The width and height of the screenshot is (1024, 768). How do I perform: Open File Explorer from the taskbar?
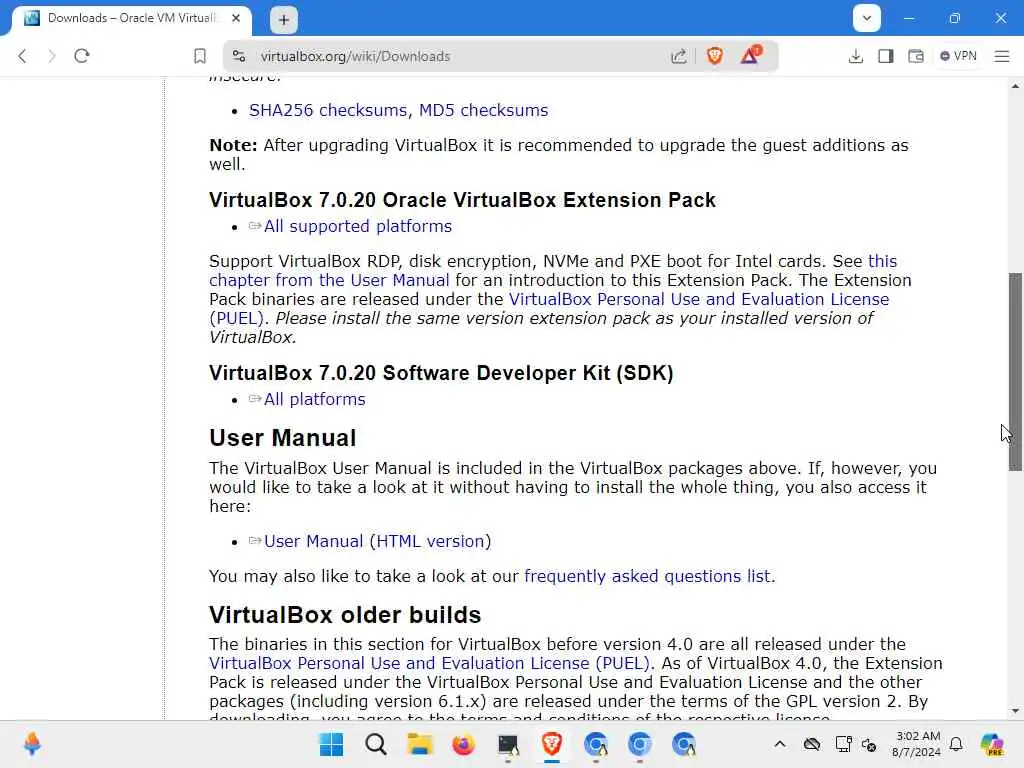pos(419,744)
